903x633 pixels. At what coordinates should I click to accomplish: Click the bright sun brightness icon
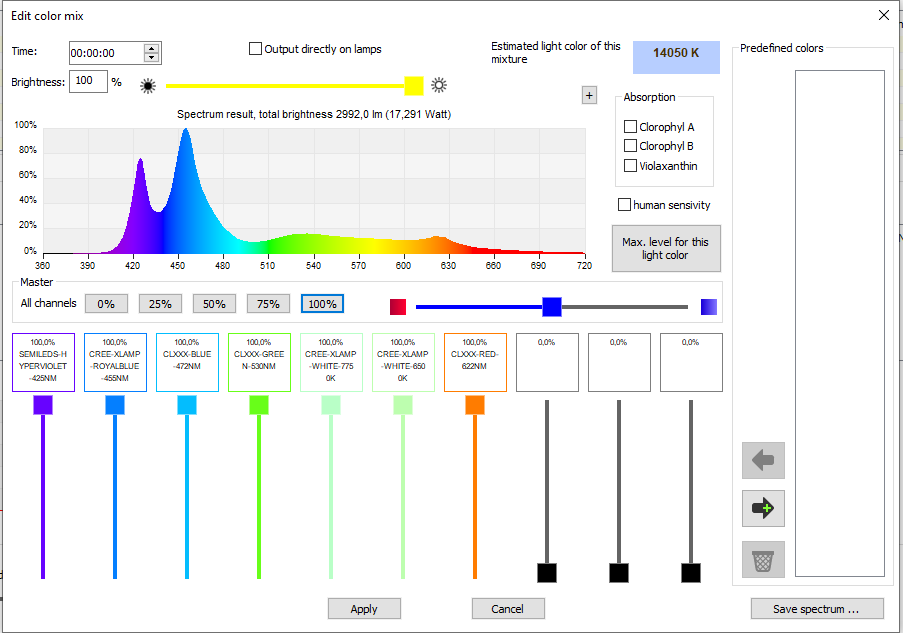(439, 85)
